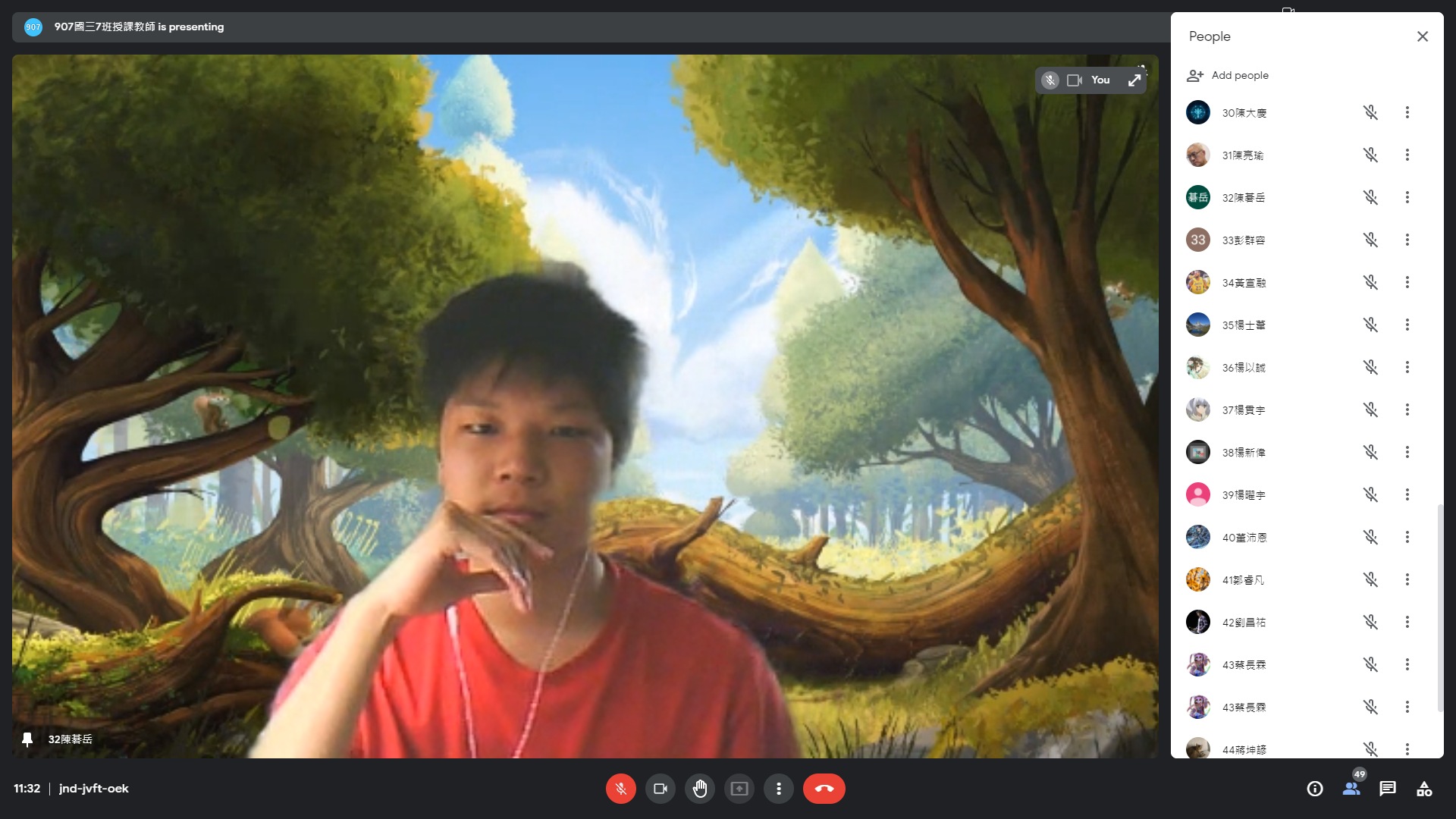The width and height of the screenshot is (1456, 819).
Task: Leave the call with the red hang-up button
Action: 824,789
